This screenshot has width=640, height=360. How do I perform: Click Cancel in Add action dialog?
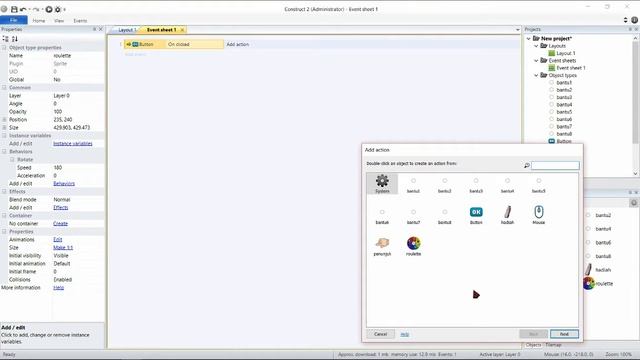pos(380,334)
